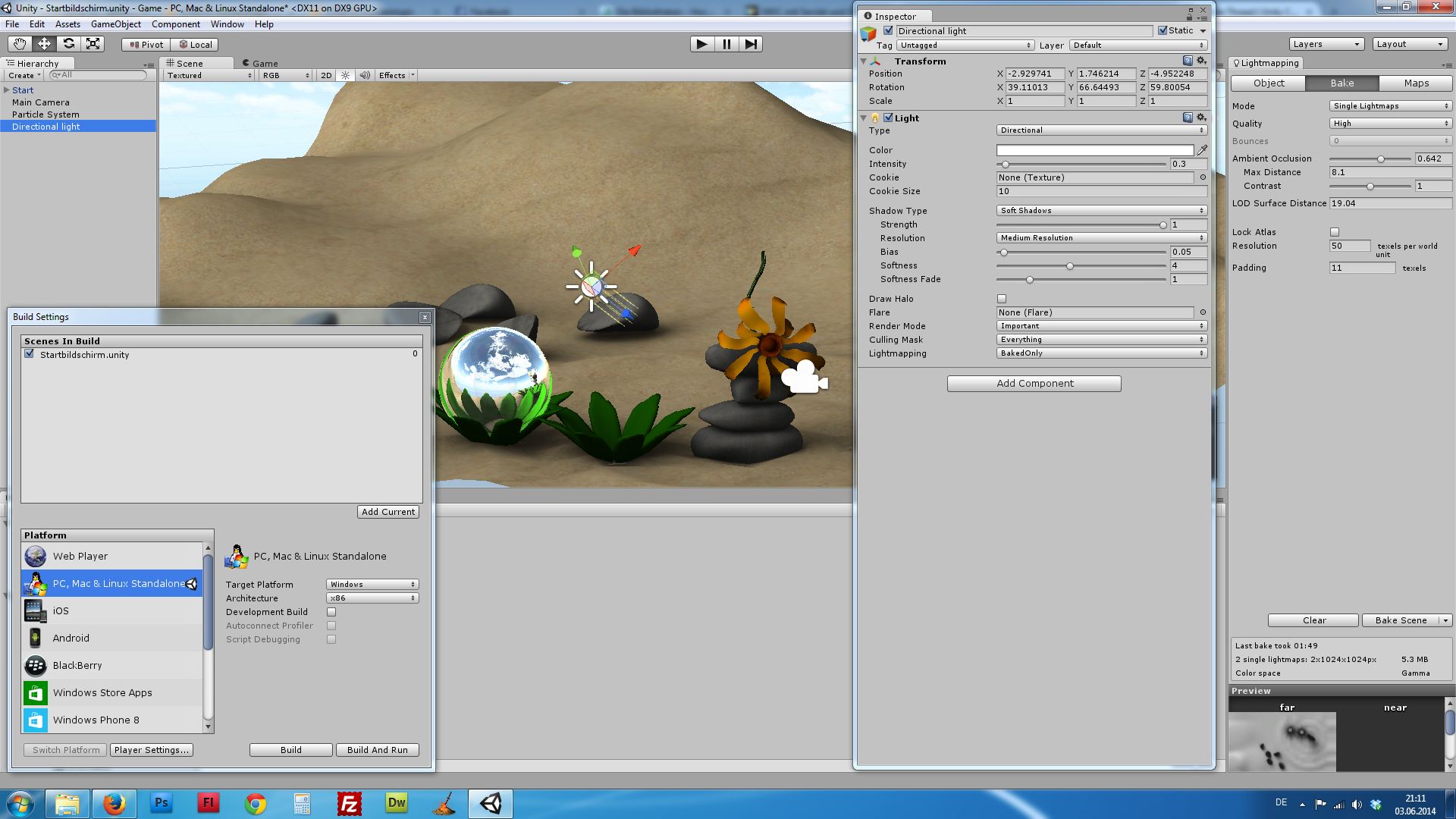Open the GameObject menu

coord(115,24)
